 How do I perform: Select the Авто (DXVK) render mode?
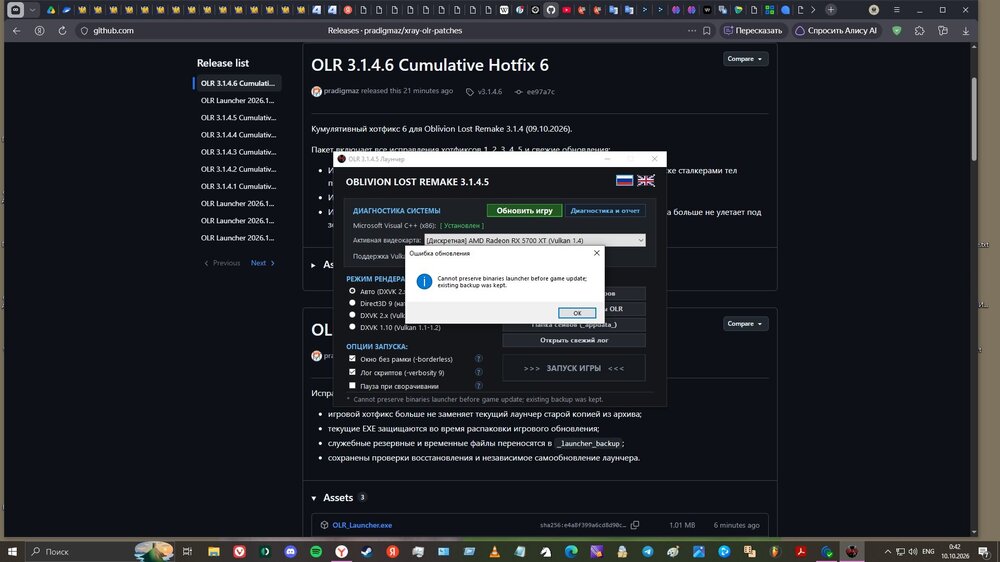(352, 291)
